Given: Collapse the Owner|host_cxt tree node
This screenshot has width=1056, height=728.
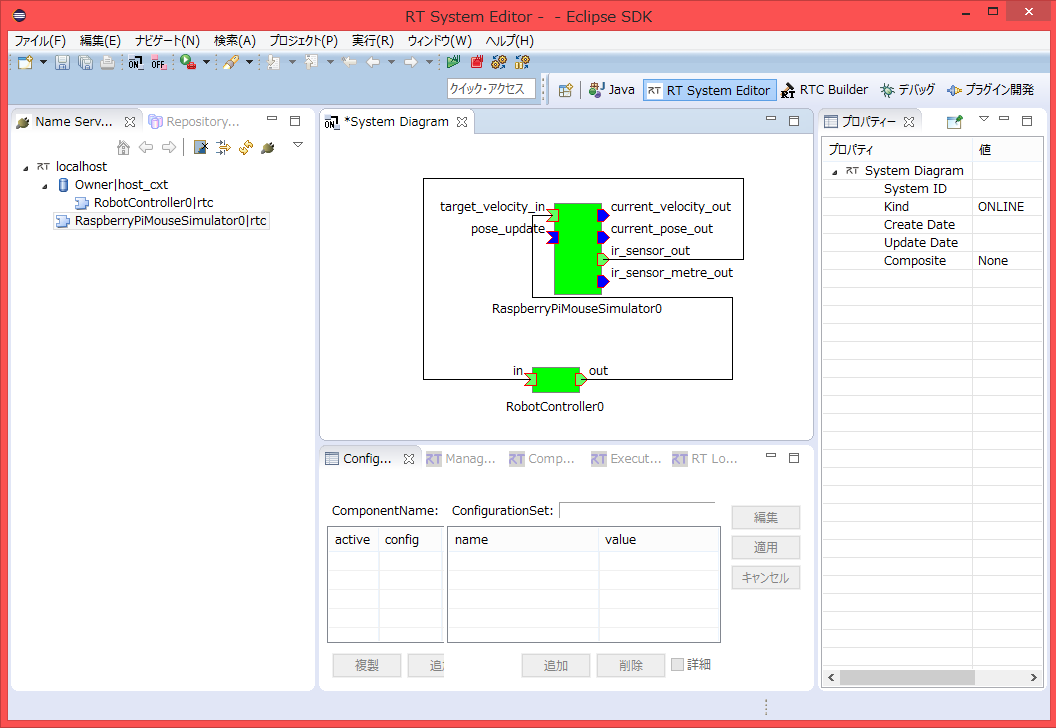Looking at the screenshot, I should point(45,186).
